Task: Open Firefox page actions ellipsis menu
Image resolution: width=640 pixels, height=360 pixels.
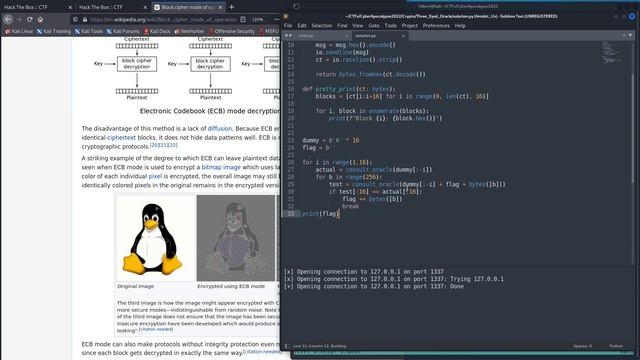Action: coord(276,19)
